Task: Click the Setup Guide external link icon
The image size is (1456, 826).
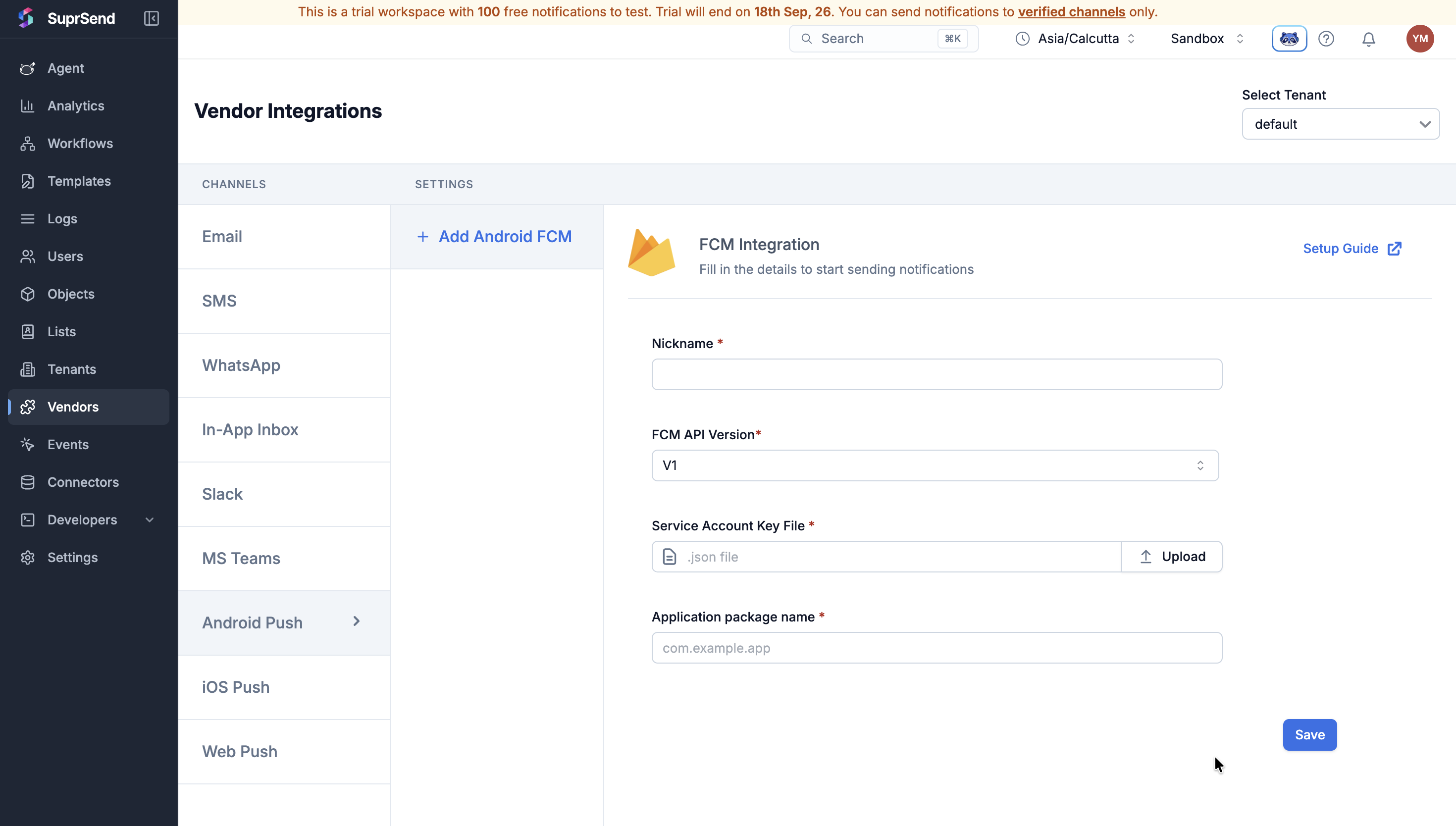Action: (1395, 249)
